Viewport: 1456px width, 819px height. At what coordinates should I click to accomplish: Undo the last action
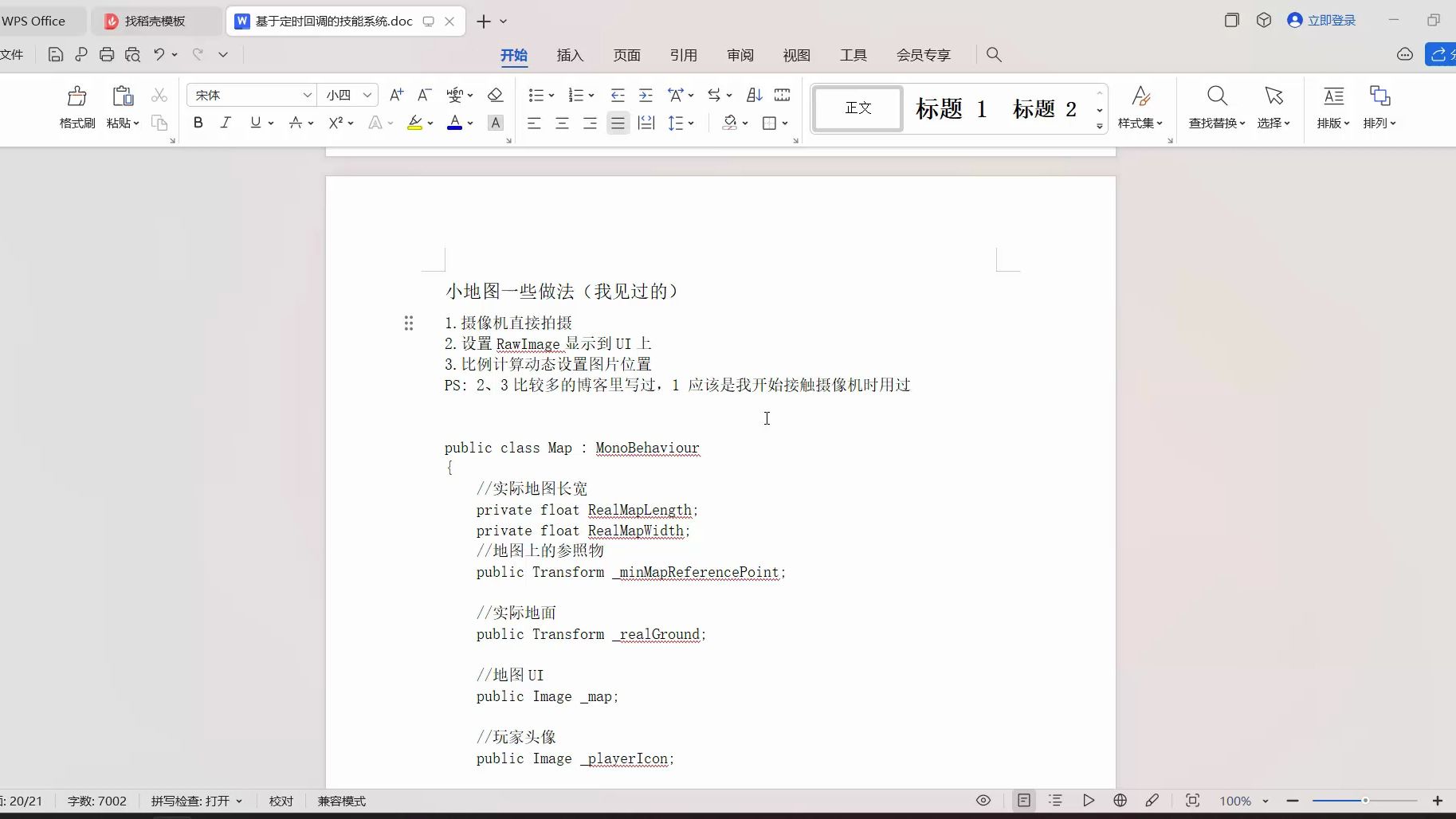157,54
